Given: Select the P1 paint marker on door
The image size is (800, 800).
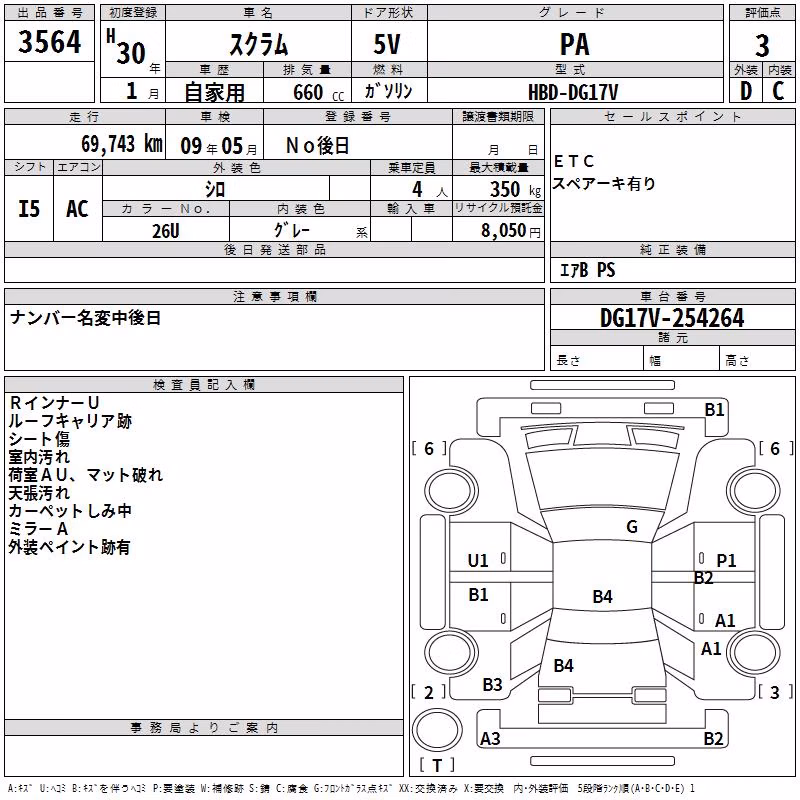Looking at the screenshot, I should [726, 561].
